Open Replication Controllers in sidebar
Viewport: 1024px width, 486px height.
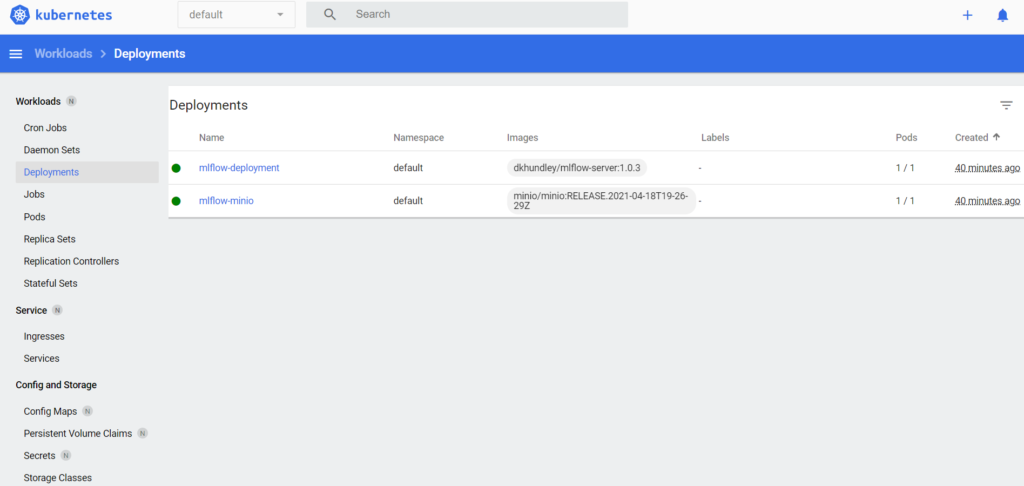click(71, 261)
